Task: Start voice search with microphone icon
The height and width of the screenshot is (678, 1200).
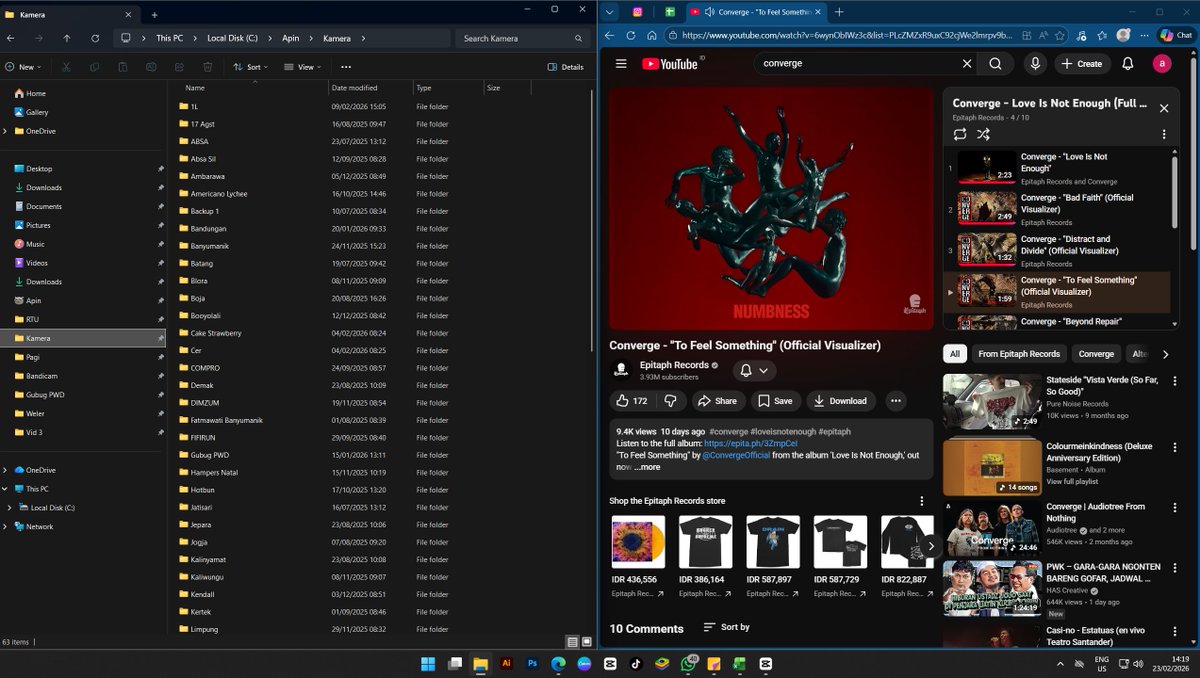Action: 1035,63
